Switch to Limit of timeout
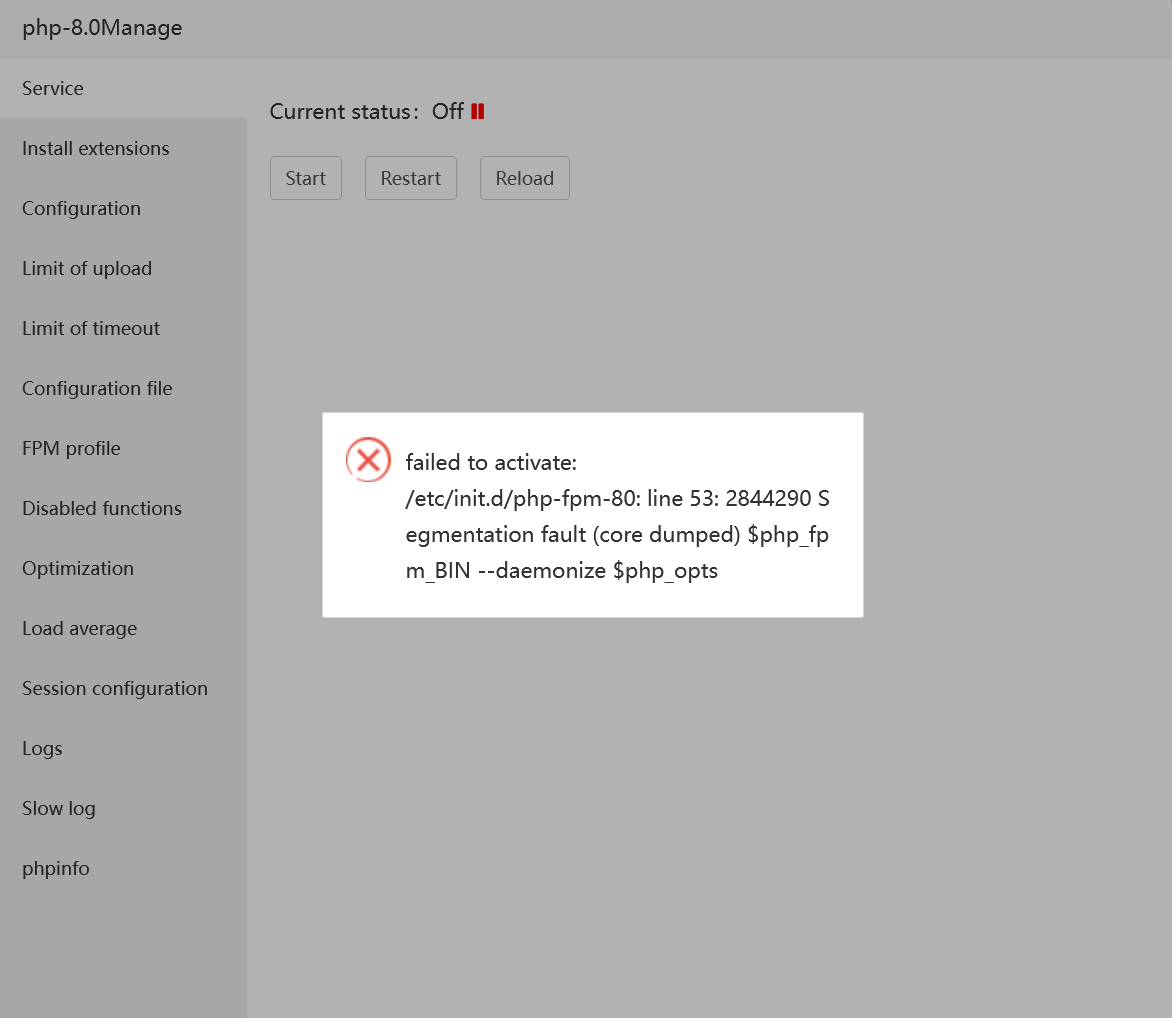 (91, 328)
